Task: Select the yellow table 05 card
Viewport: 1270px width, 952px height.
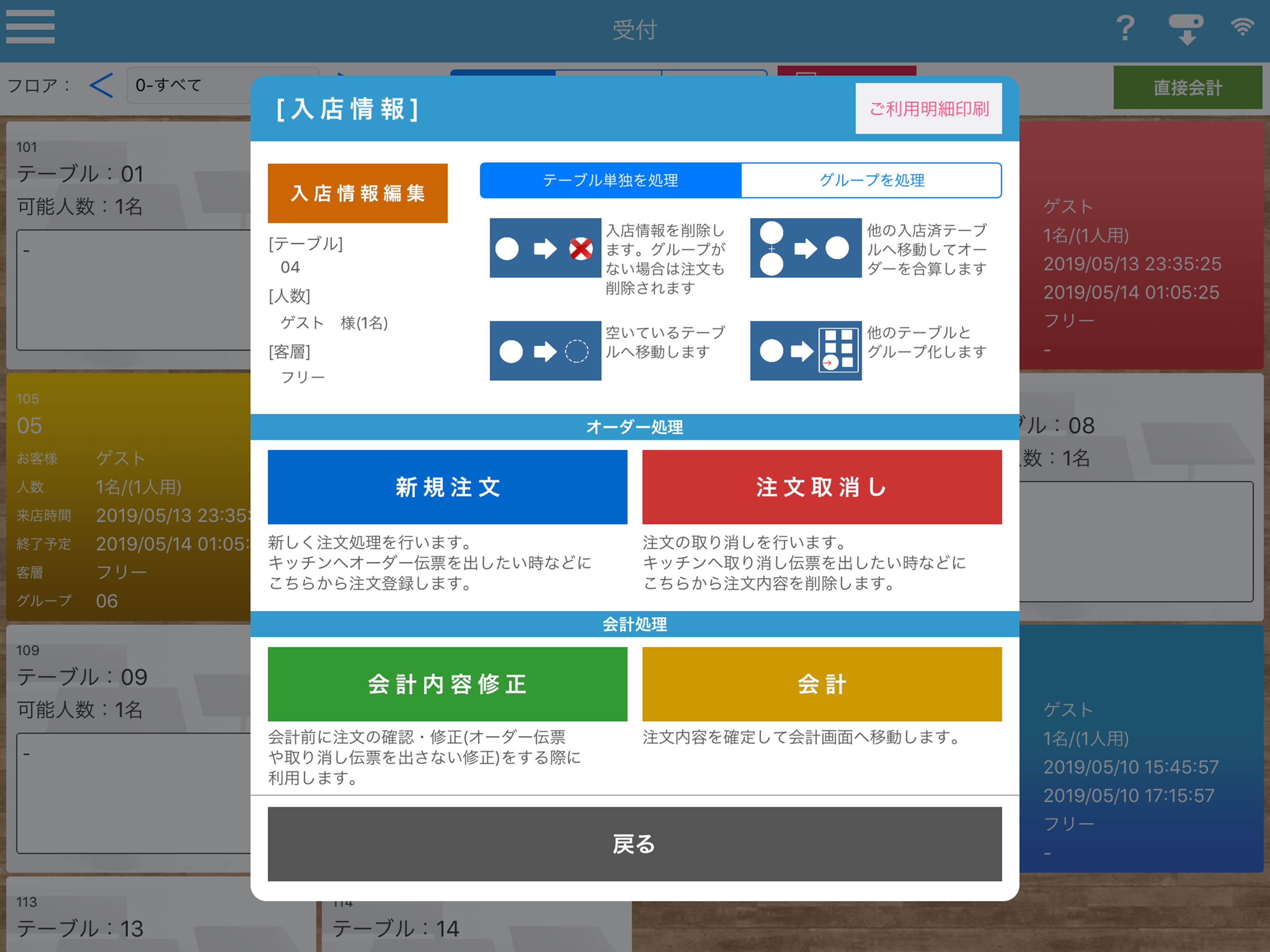Action: pyautogui.click(x=129, y=497)
